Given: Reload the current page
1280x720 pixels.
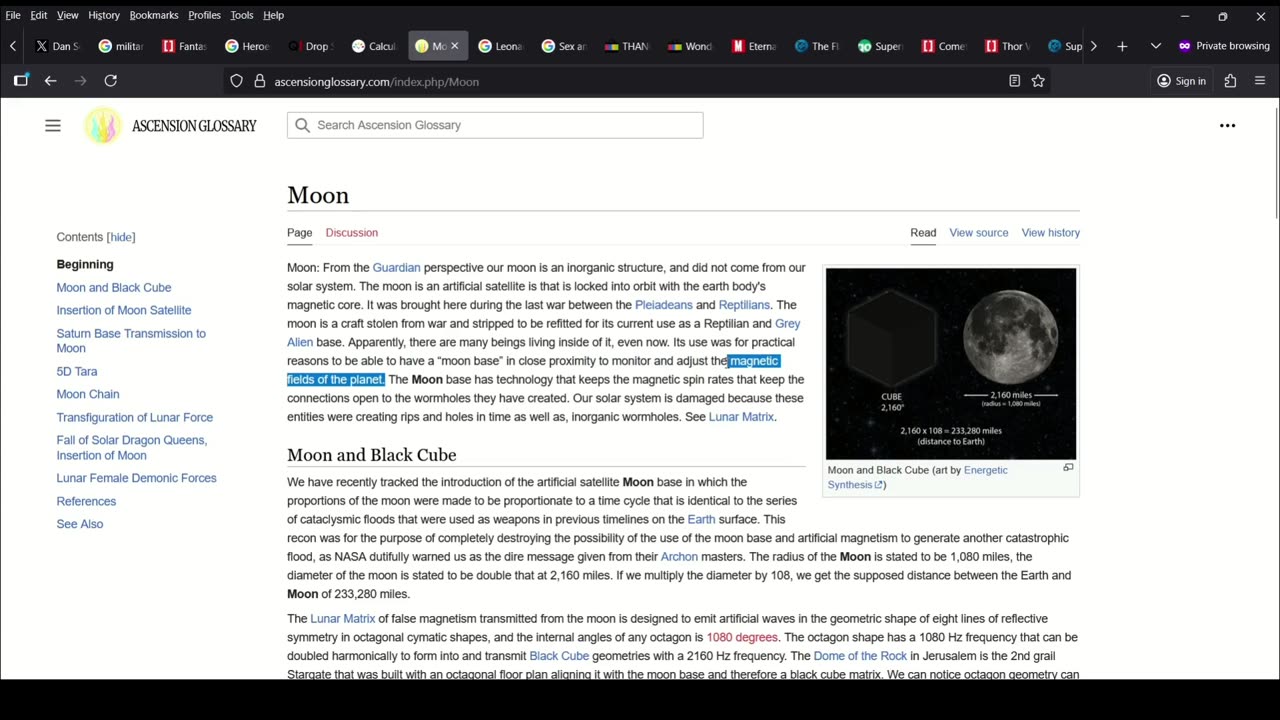Looking at the screenshot, I should tap(111, 81).
